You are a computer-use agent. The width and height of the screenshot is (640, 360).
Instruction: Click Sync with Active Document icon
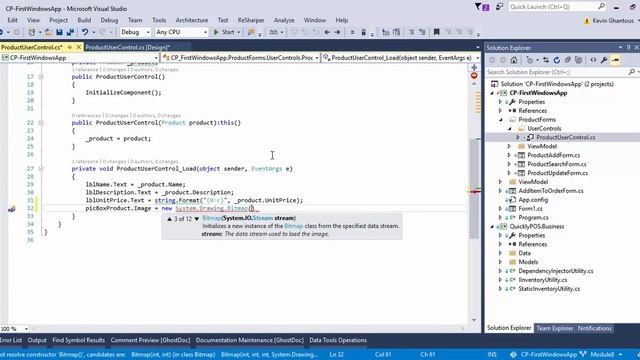[546, 60]
